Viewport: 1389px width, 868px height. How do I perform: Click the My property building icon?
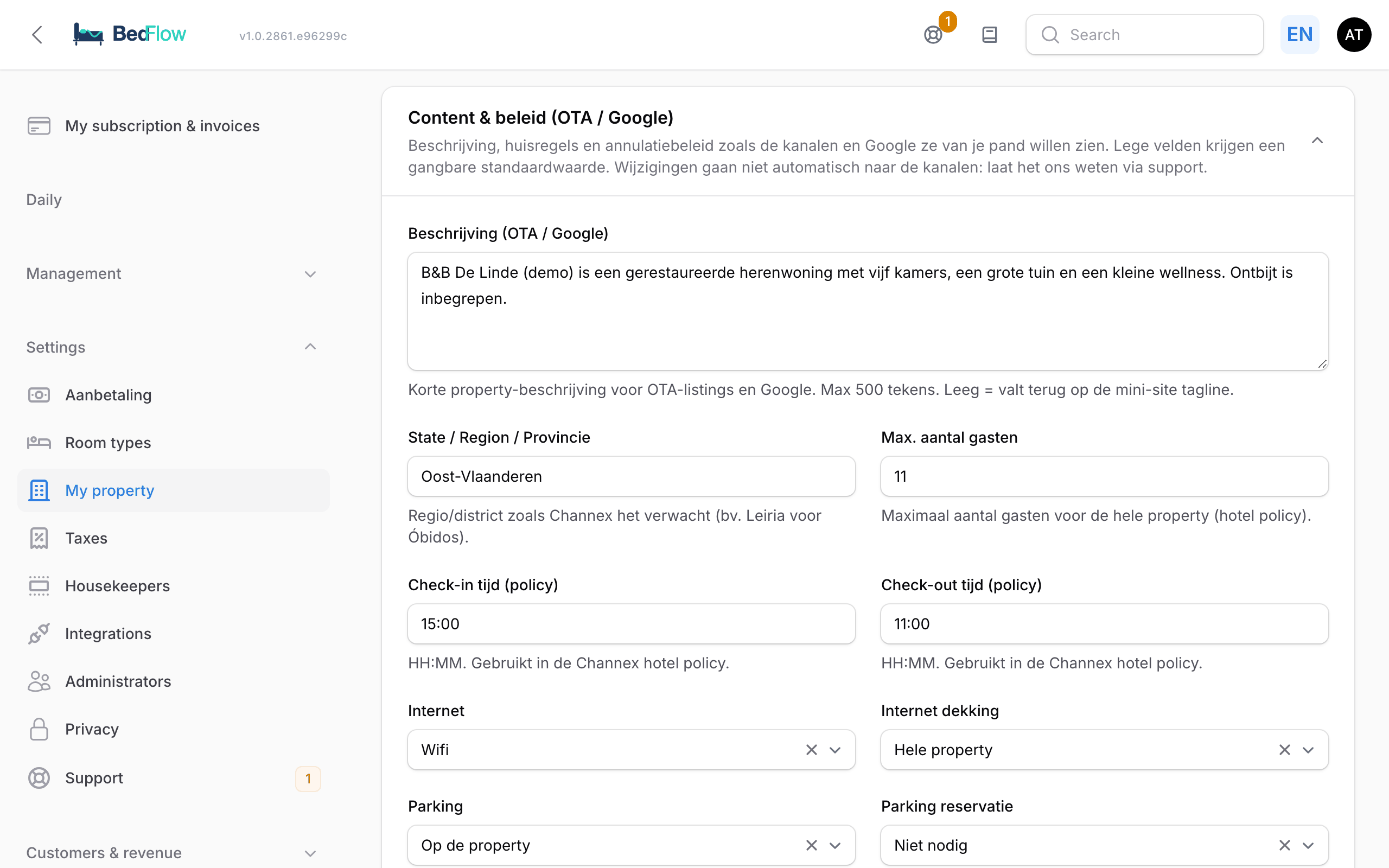[x=39, y=490]
